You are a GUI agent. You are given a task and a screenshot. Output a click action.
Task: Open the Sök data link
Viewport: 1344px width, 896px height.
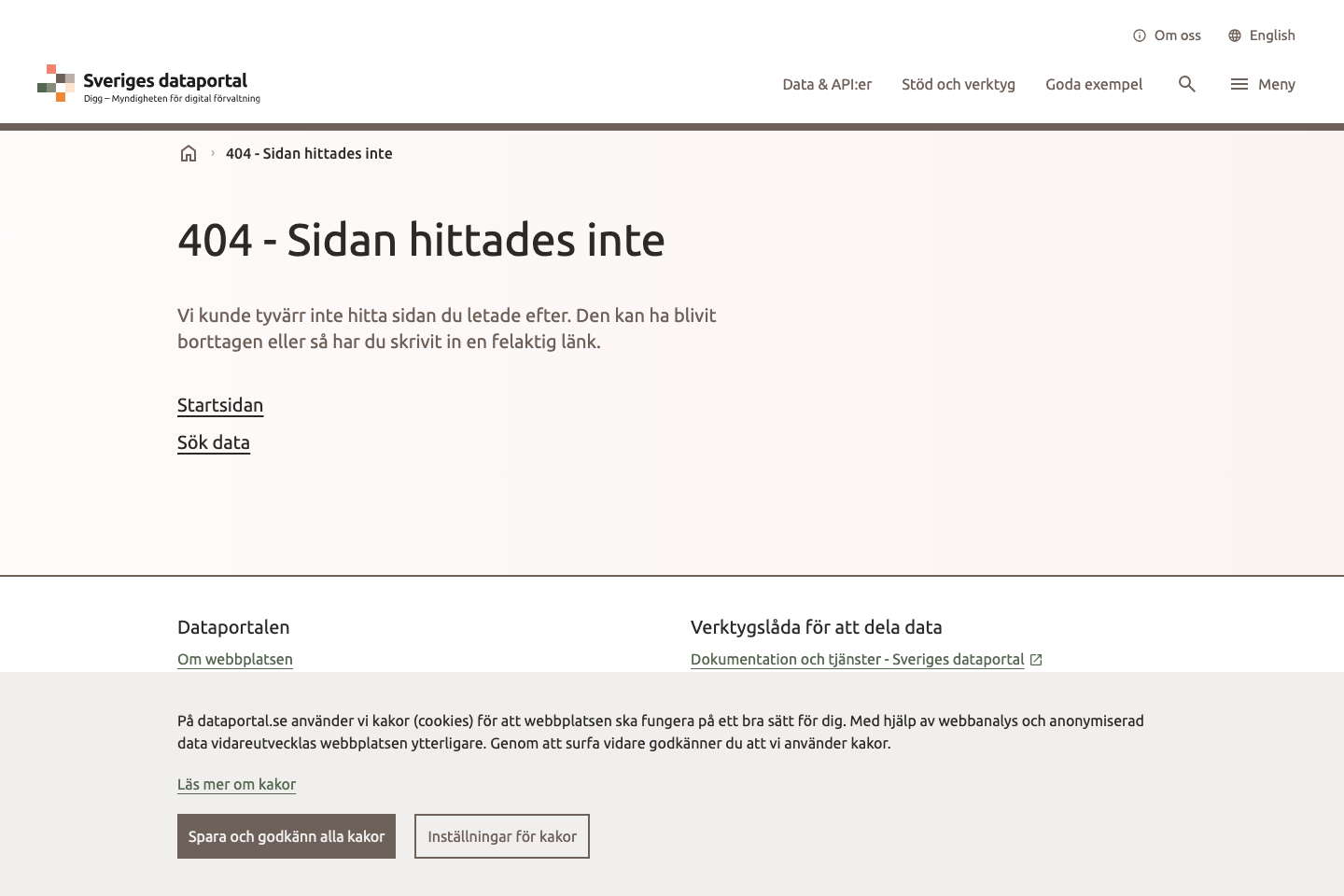(213, 442)
